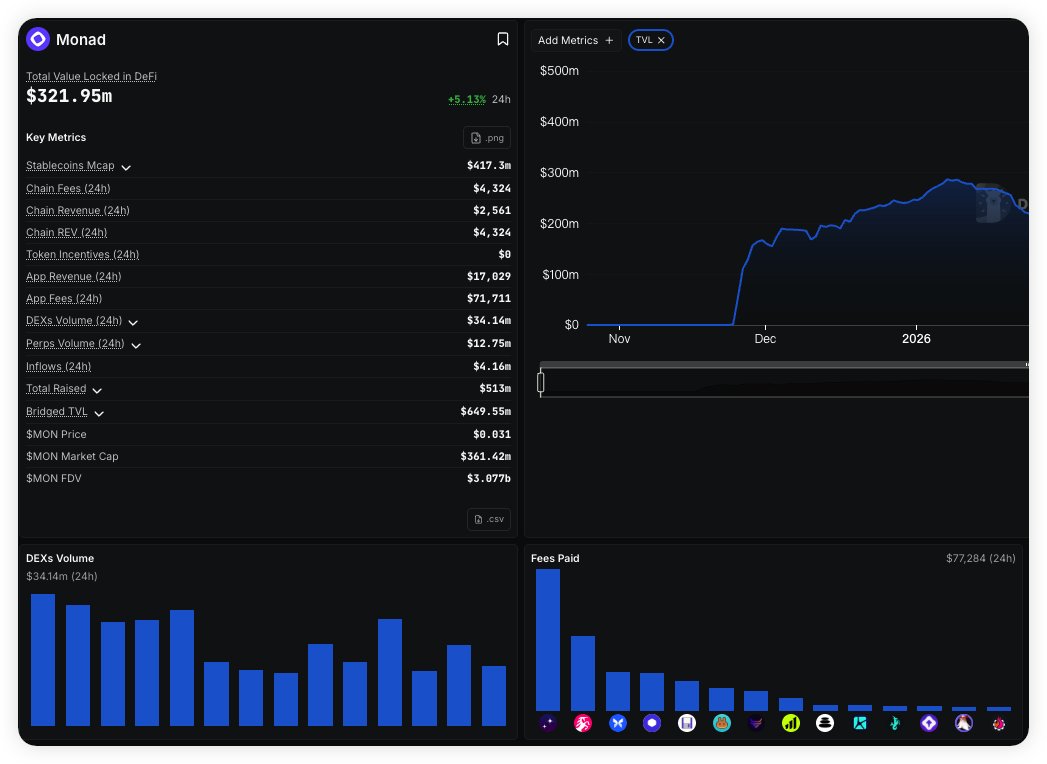Click the $MON FDV value $3.077b
1047x764 pixels.
(x=489, y=478)
